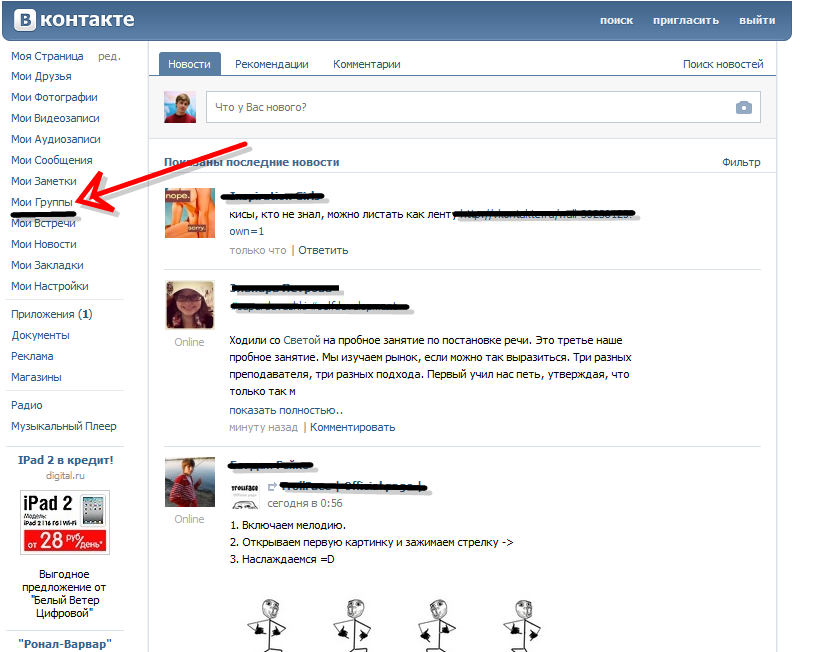Switch to the Комментарии tab
This screenshot has width=820, height=652.
(x=367, y=64)
